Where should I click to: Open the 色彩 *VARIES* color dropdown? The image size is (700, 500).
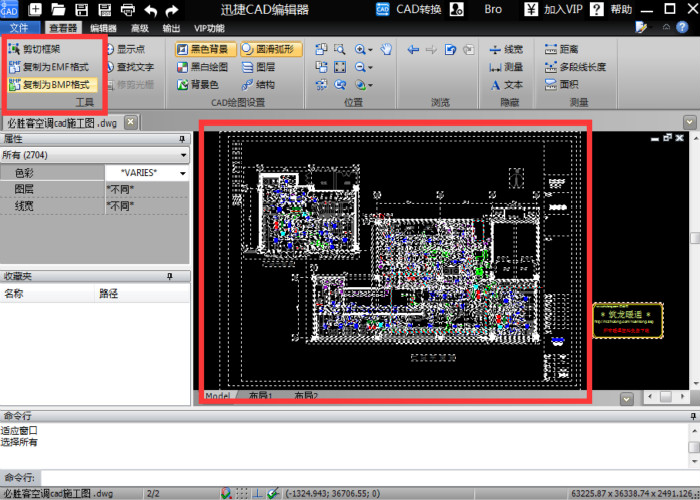183,173
